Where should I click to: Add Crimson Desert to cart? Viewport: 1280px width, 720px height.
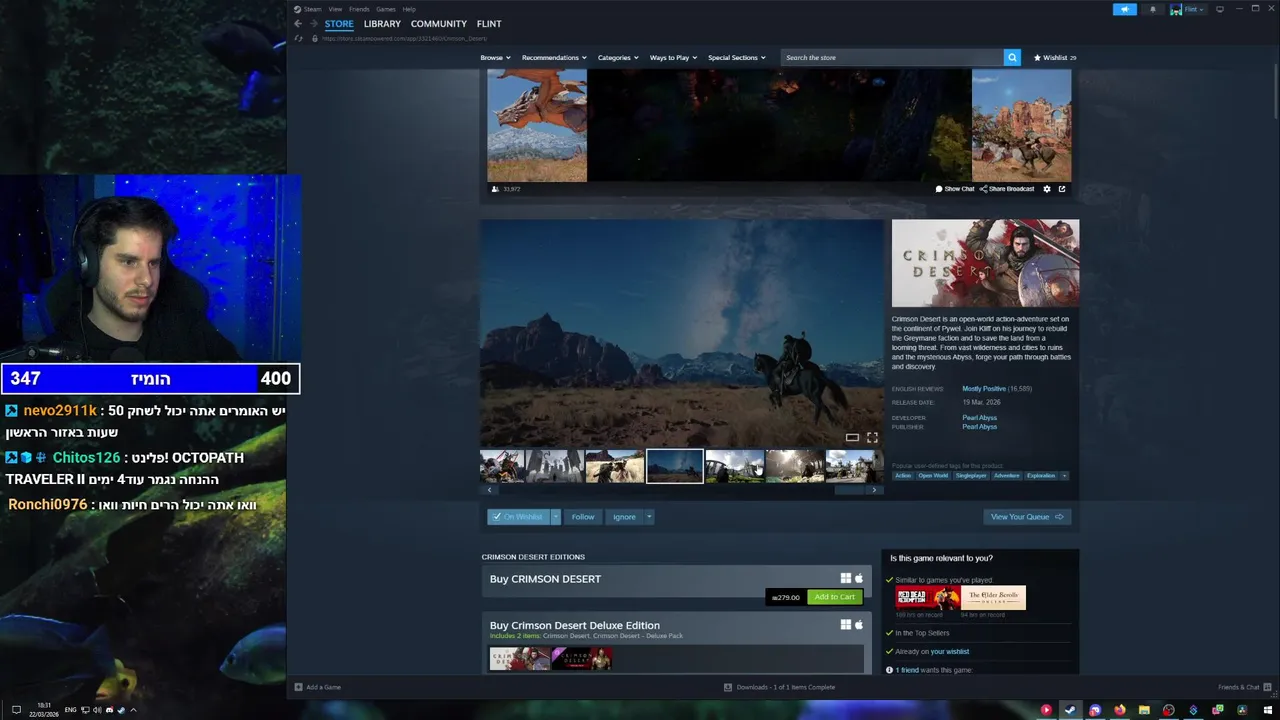(834, 597)
